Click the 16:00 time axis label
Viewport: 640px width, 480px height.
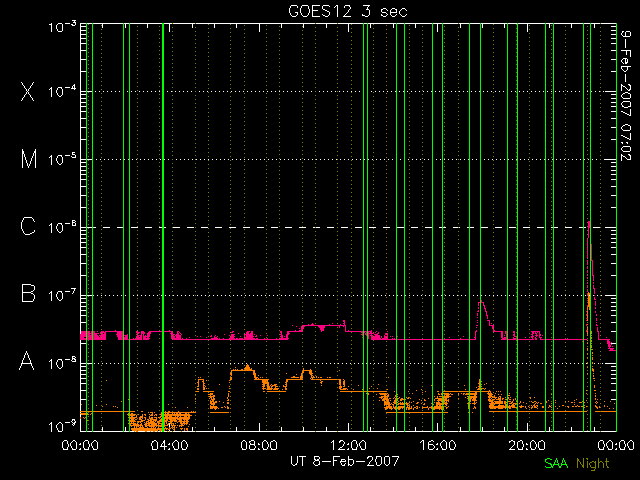(x=438, y=445)
